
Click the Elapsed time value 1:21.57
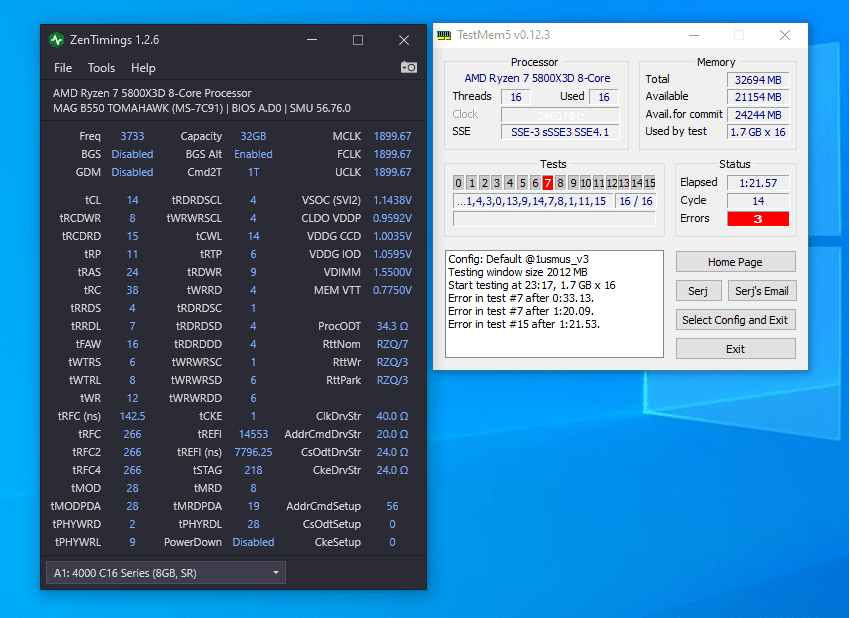[x=757, y=183]
